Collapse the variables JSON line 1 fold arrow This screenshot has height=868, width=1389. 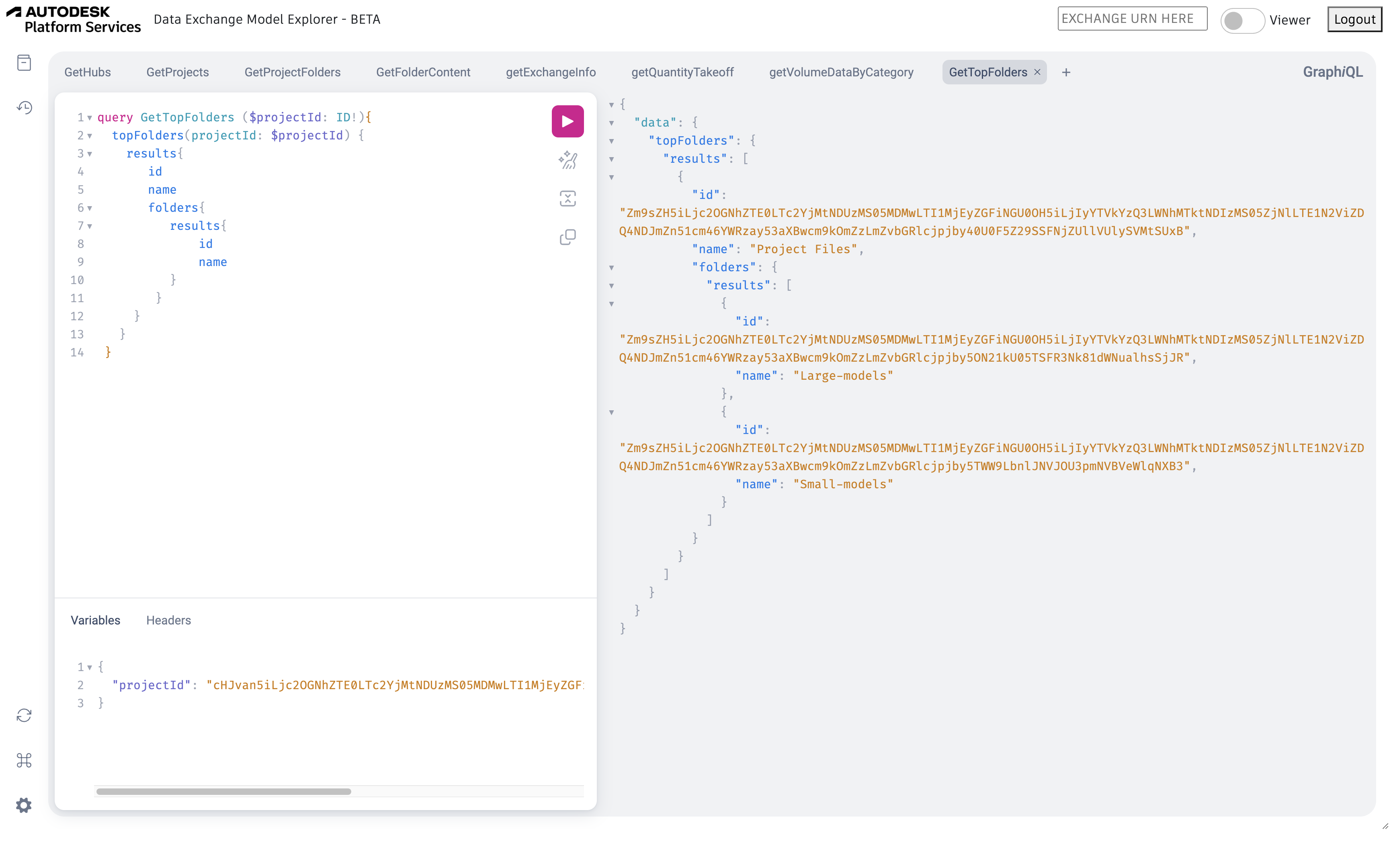click(90, 667)
